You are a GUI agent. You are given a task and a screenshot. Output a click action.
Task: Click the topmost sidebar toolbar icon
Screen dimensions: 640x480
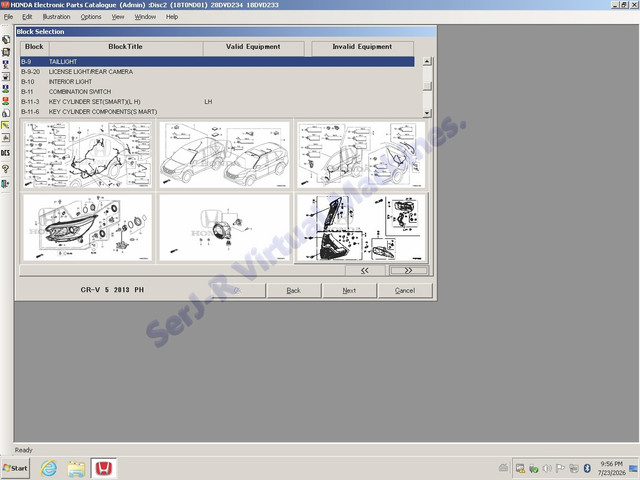(x=6, y=40)
